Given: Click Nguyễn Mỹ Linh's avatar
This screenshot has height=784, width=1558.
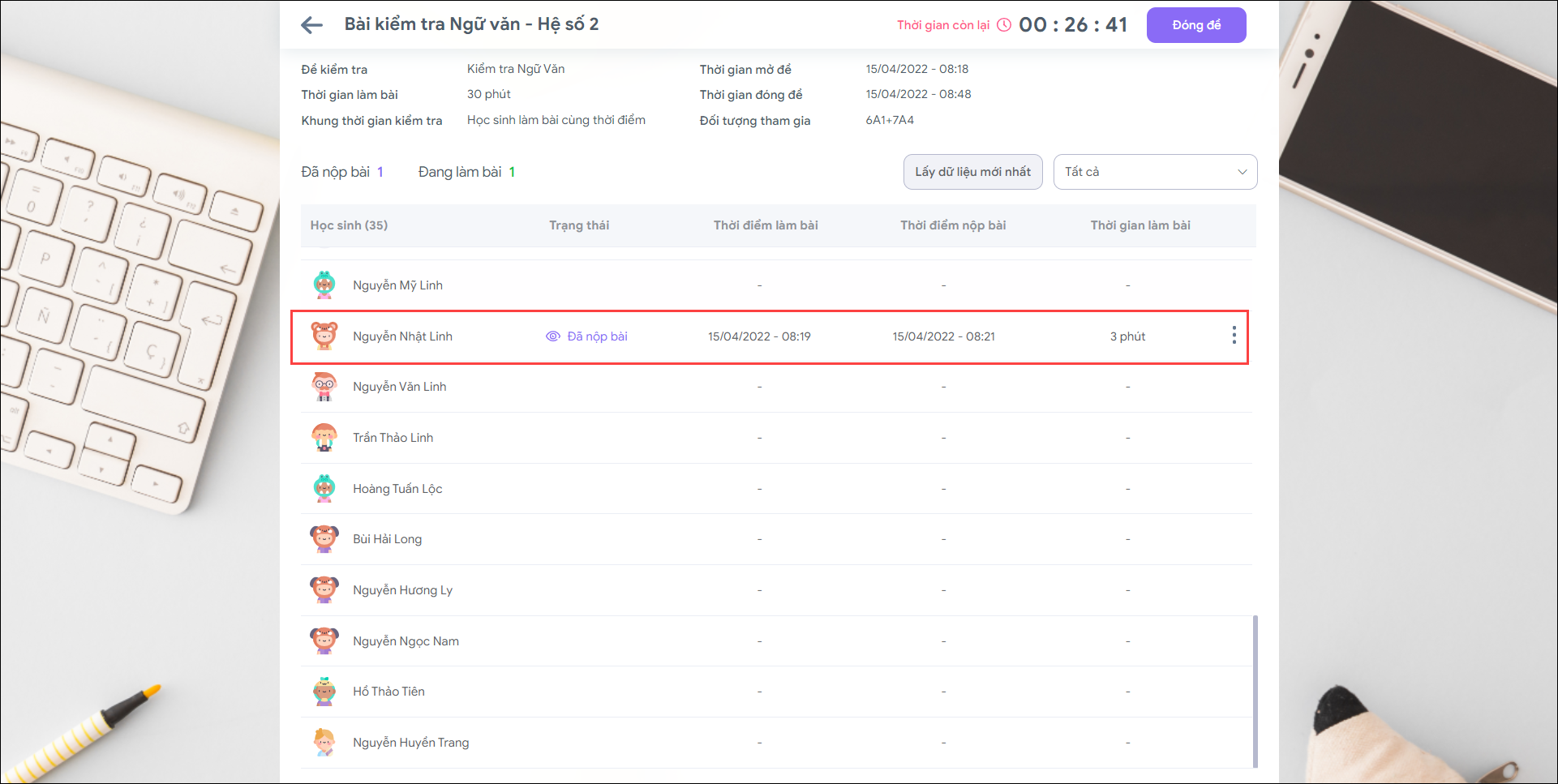Looking at the screenshot, I should click(324, 285).
